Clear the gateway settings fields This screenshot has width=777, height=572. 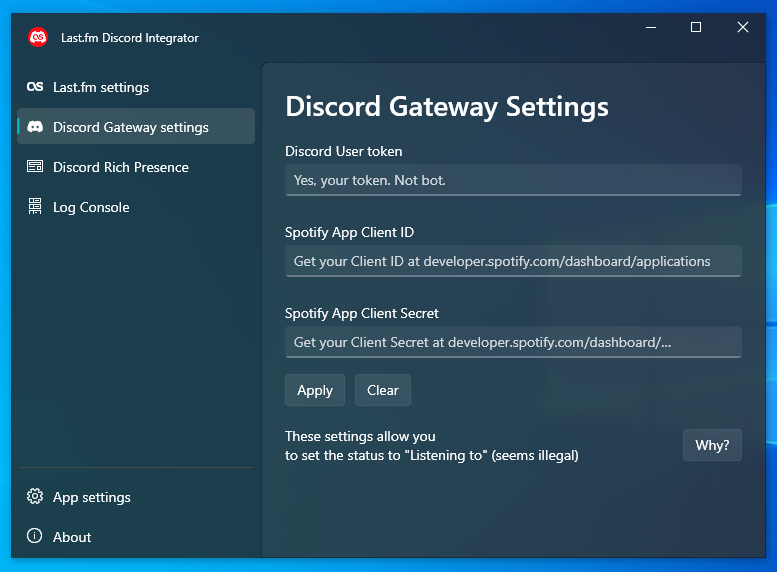pos(383,390)
